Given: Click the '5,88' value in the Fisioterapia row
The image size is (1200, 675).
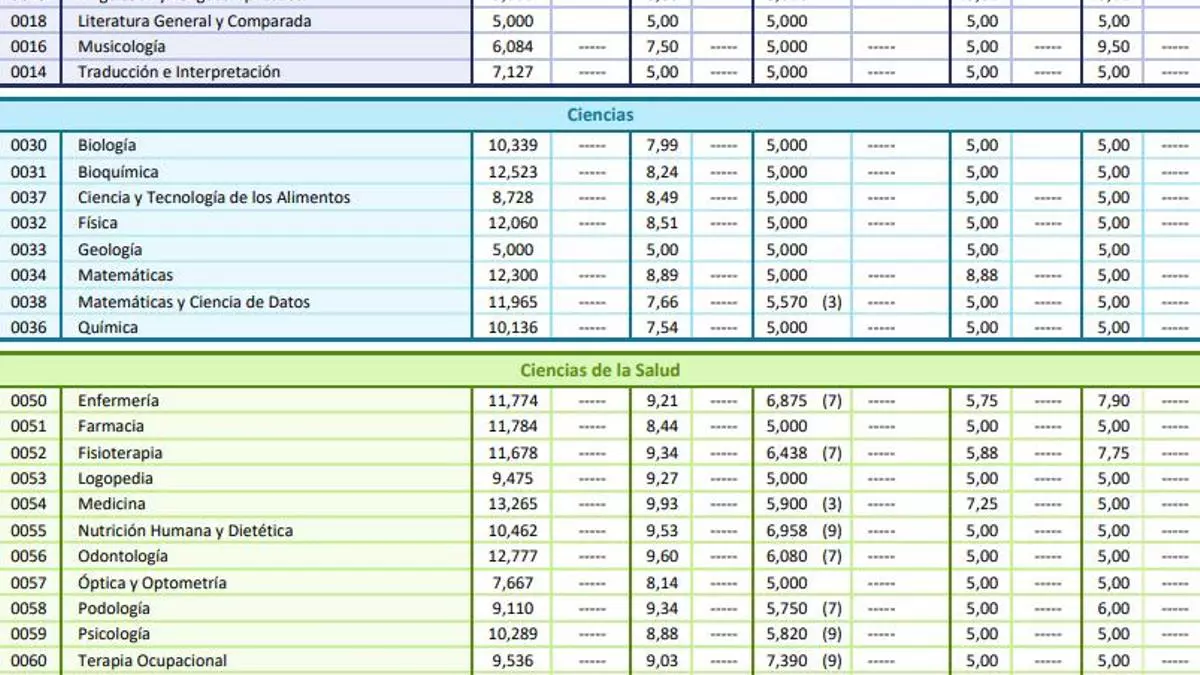Looking at the screenshot, I should coord(982,452).
